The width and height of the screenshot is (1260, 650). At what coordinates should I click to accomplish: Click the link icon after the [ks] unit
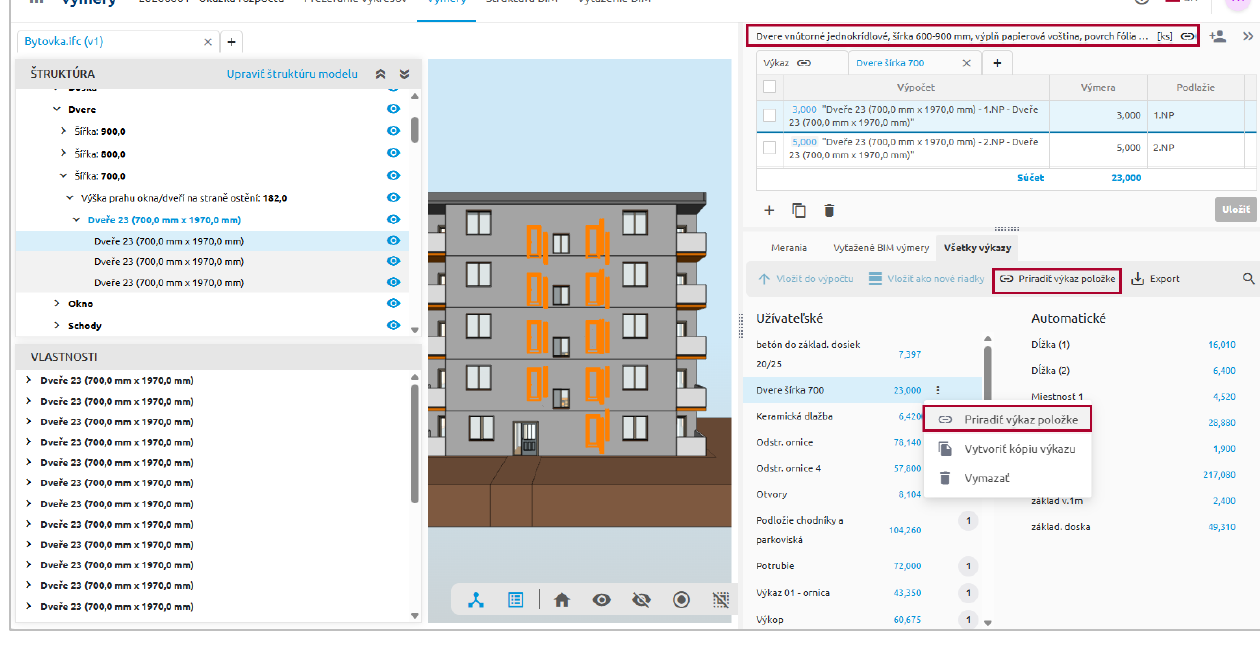(1187, 36)
